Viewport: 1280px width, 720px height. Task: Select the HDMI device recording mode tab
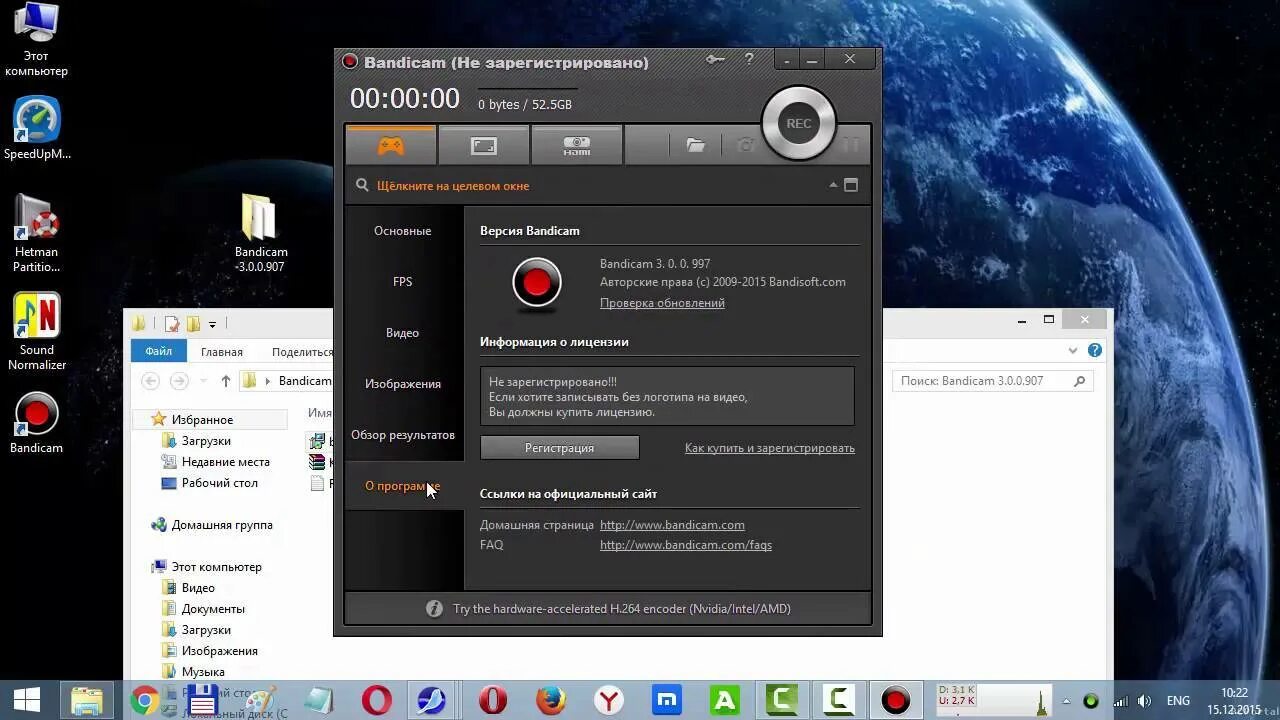[x=577, y=146]
